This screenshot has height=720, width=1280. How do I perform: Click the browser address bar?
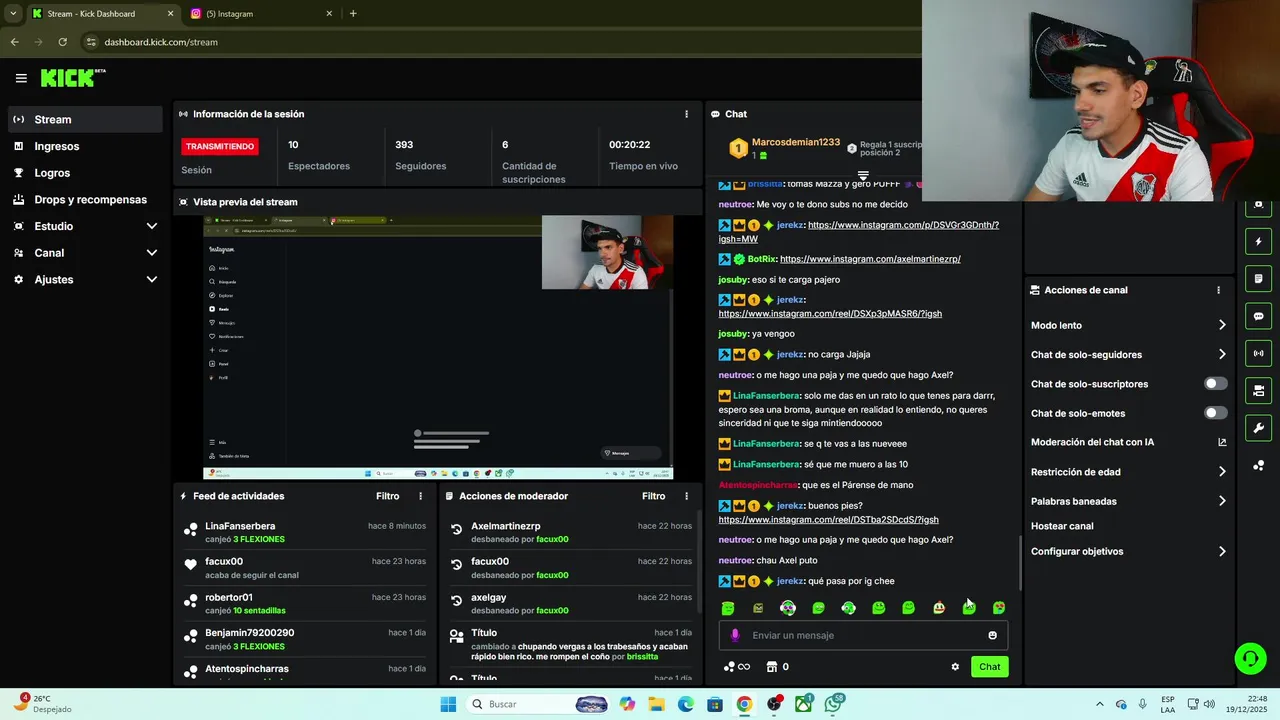pyautogui.click(x=500, y=42)
